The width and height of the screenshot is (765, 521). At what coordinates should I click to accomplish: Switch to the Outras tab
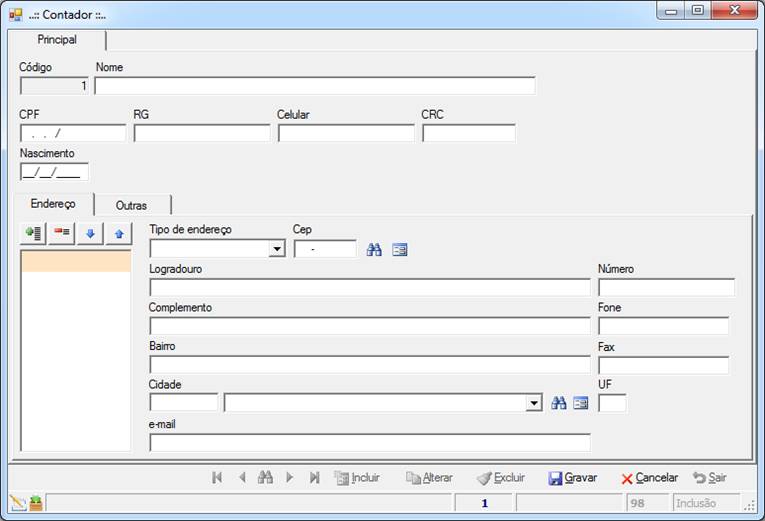[131, 205]
